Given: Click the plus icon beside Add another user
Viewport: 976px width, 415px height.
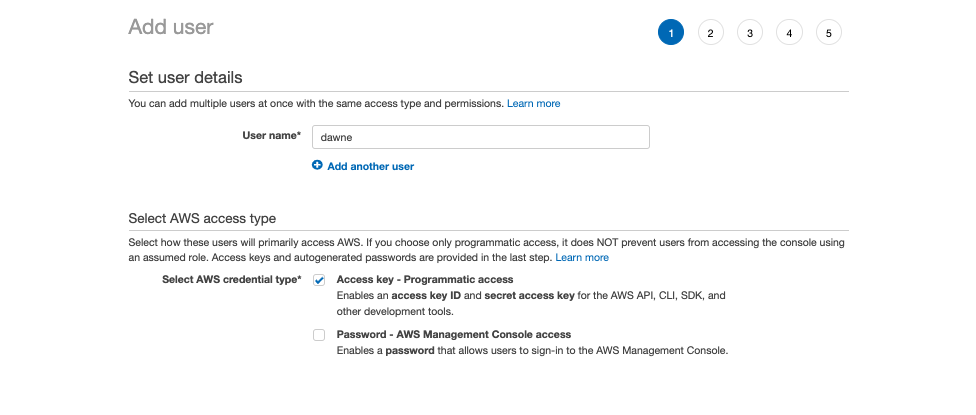Looking at the screenshot, I should [317, 166].
